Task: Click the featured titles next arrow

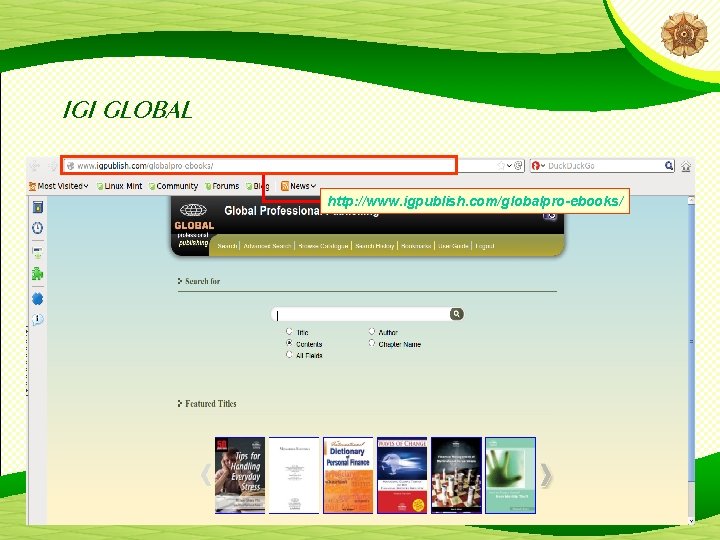Action: click(546, 475)
